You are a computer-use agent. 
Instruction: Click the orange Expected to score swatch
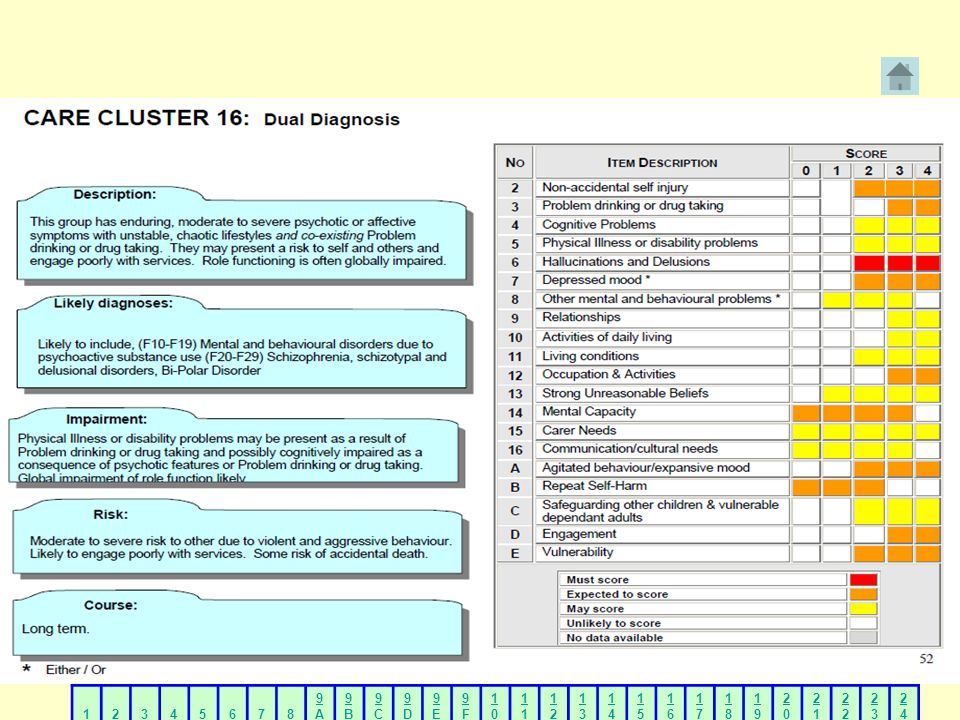tap(863, 594)
